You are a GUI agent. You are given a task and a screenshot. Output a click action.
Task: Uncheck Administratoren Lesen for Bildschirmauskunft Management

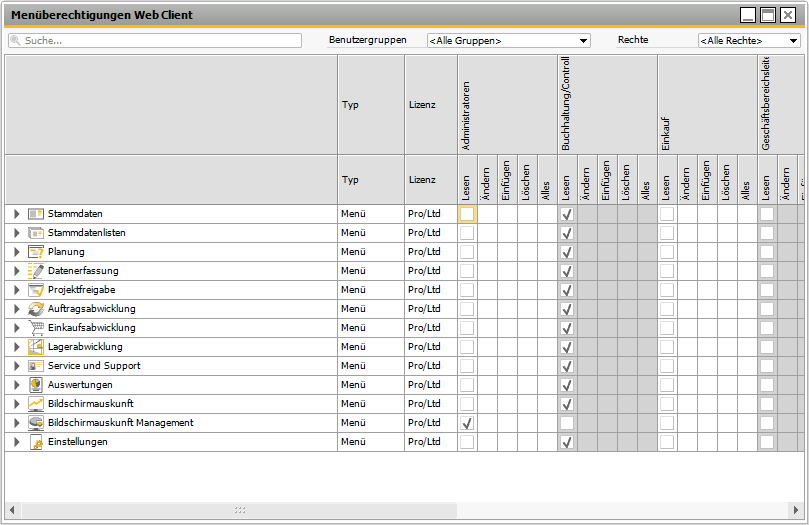click(467, 423)
